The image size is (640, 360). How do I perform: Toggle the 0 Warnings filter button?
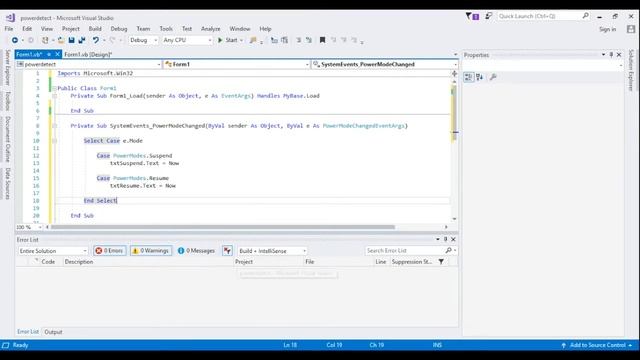pos(151,251)
